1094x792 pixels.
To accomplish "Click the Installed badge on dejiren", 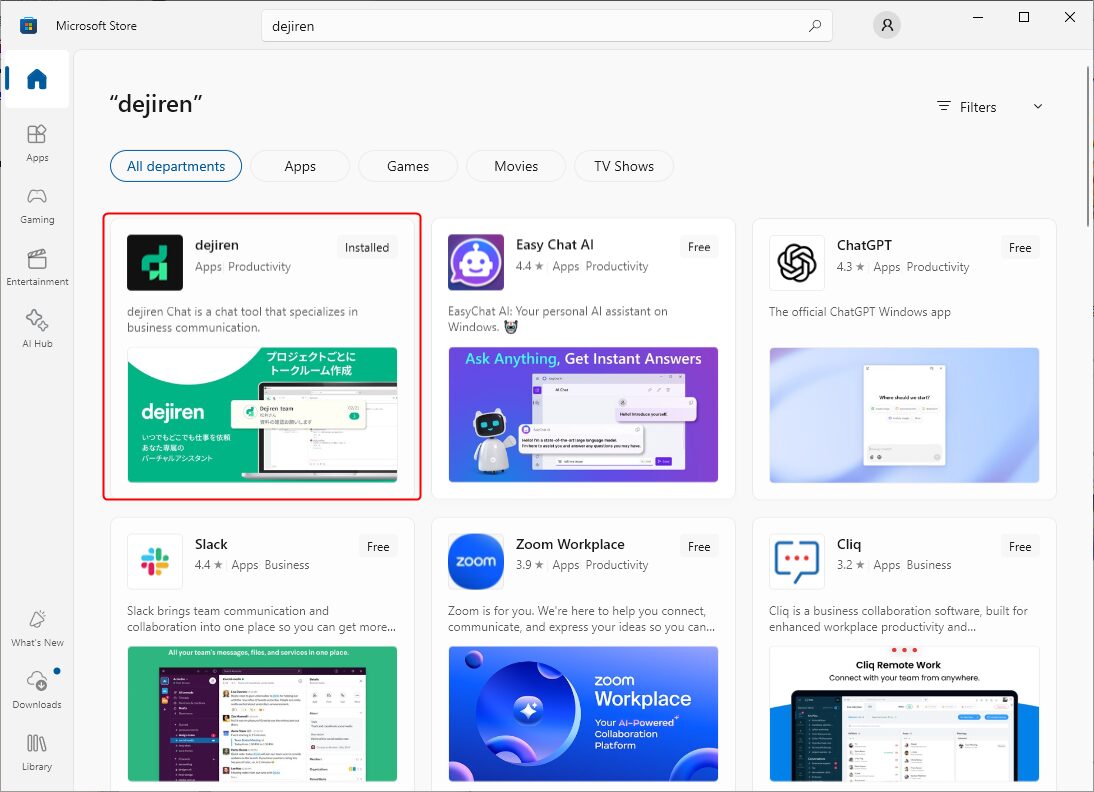I will click(367, 248).
